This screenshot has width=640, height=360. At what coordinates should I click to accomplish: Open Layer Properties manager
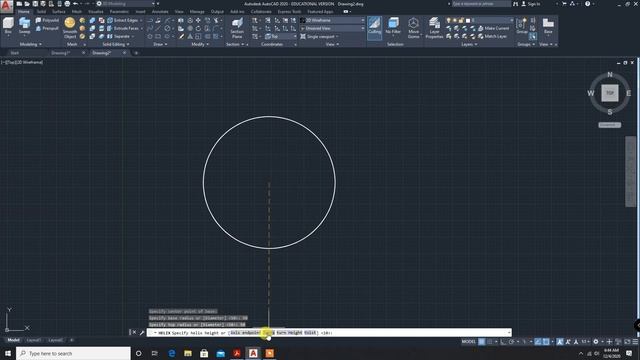pyautogui.click(x=434, y=28)
